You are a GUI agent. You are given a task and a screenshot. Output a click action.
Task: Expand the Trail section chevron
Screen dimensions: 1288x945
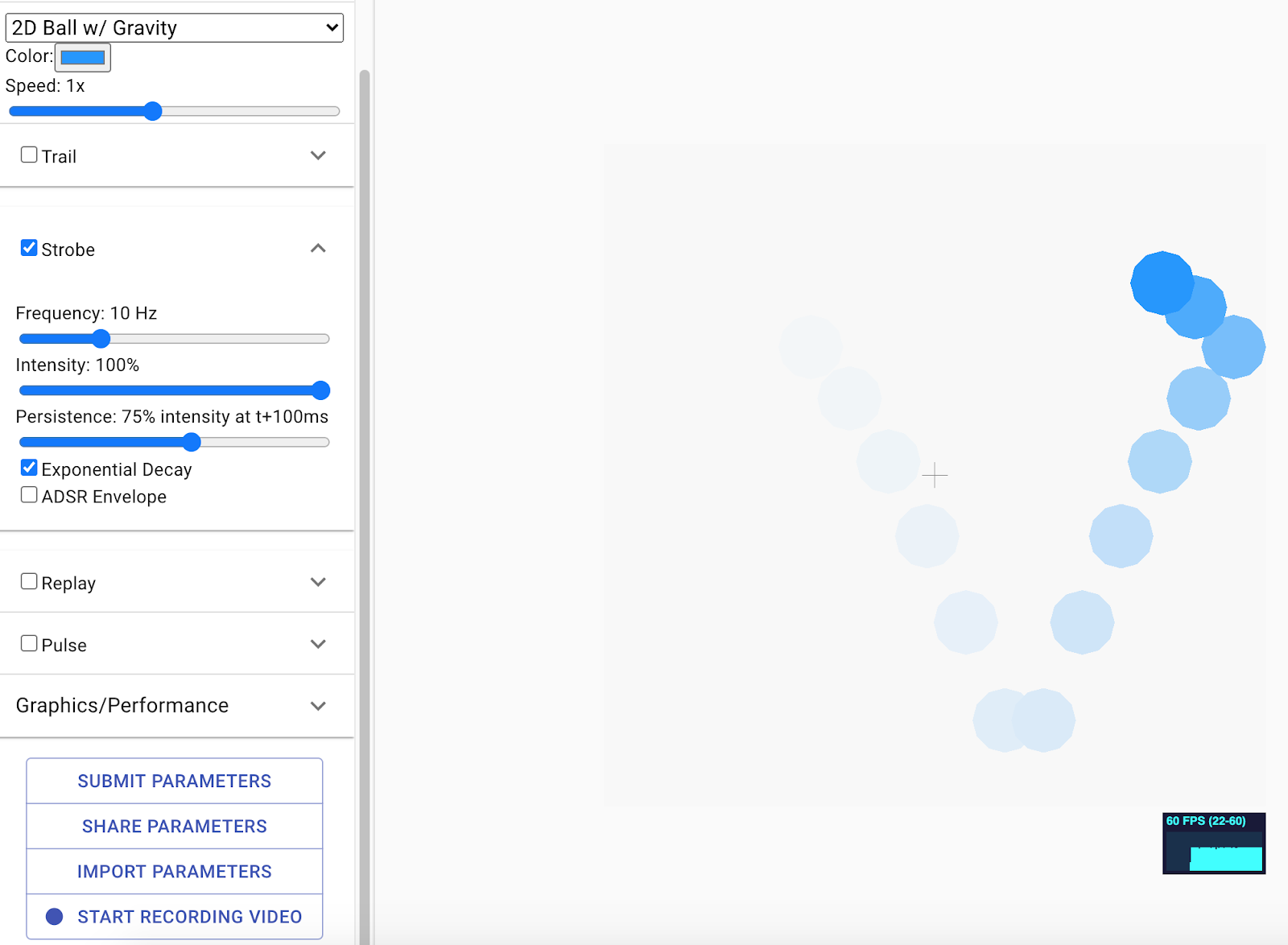pos(318,155)
